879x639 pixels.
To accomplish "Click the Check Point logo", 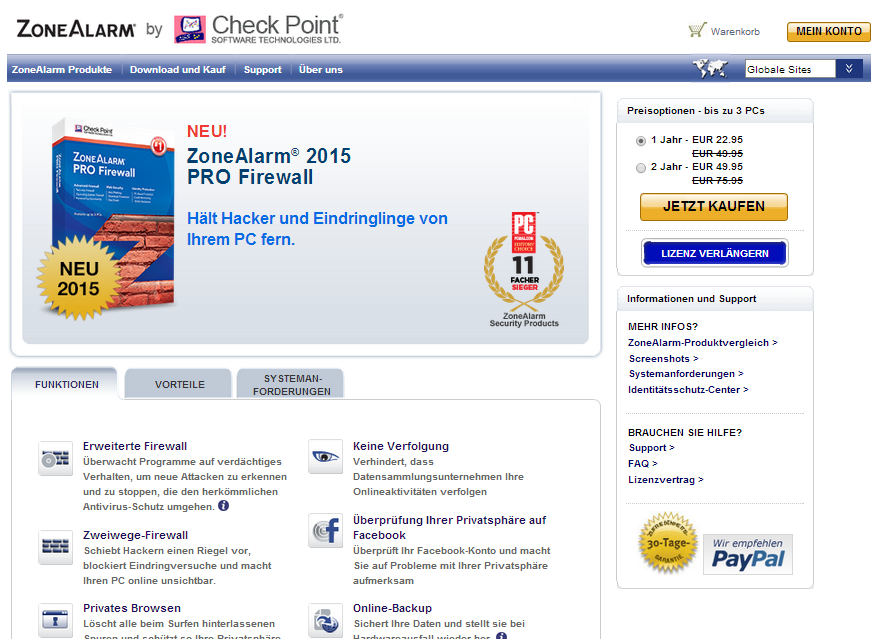I will pyautogui.click(x=258, y=29).
